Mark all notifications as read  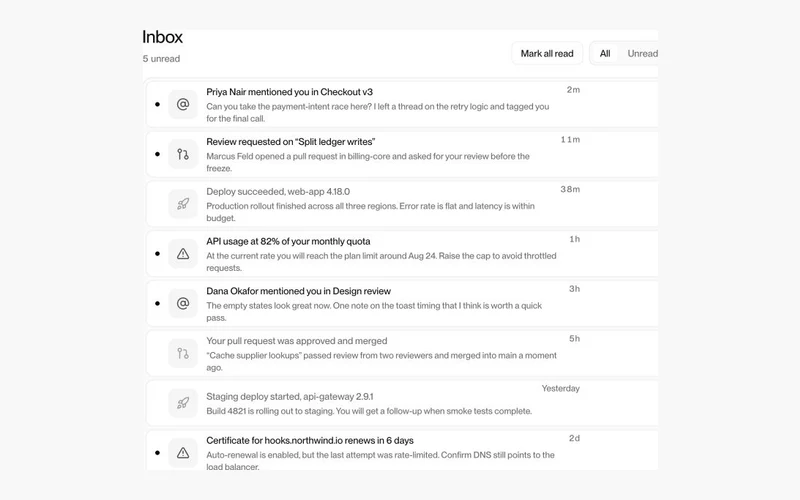547,54
